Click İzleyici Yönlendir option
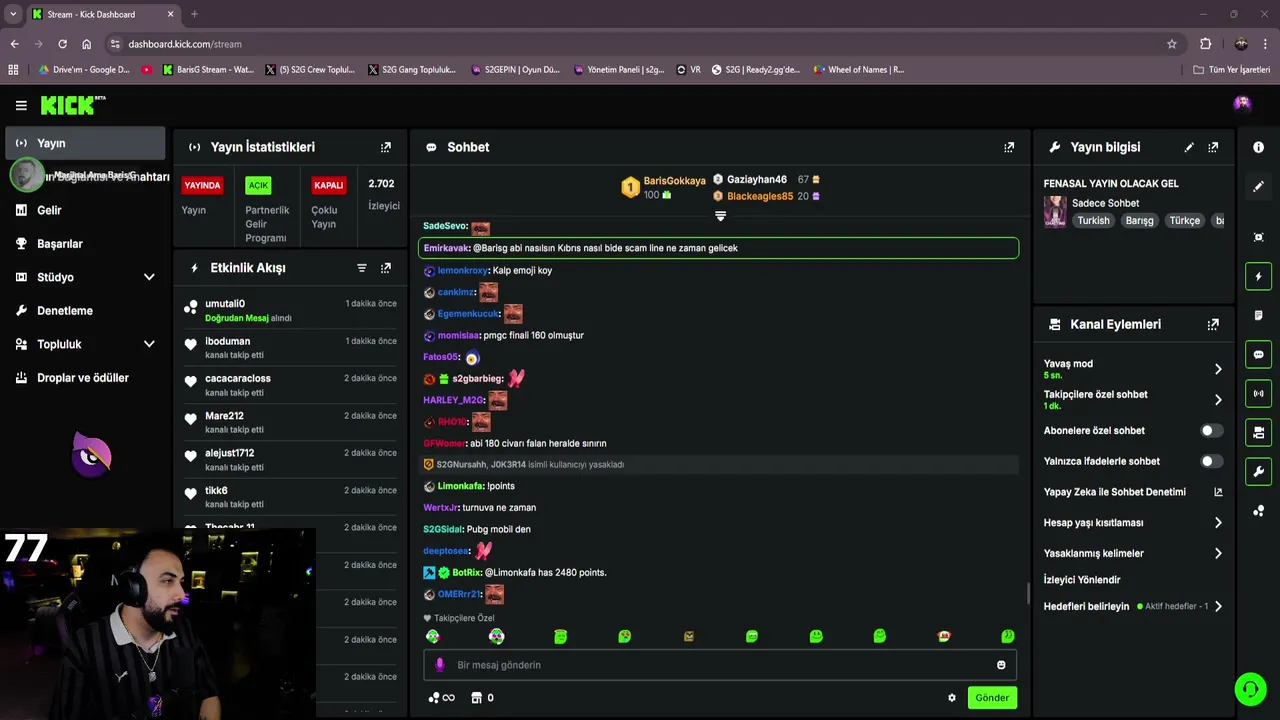Screen dimensions: 1280x720 coord(1082,580)
